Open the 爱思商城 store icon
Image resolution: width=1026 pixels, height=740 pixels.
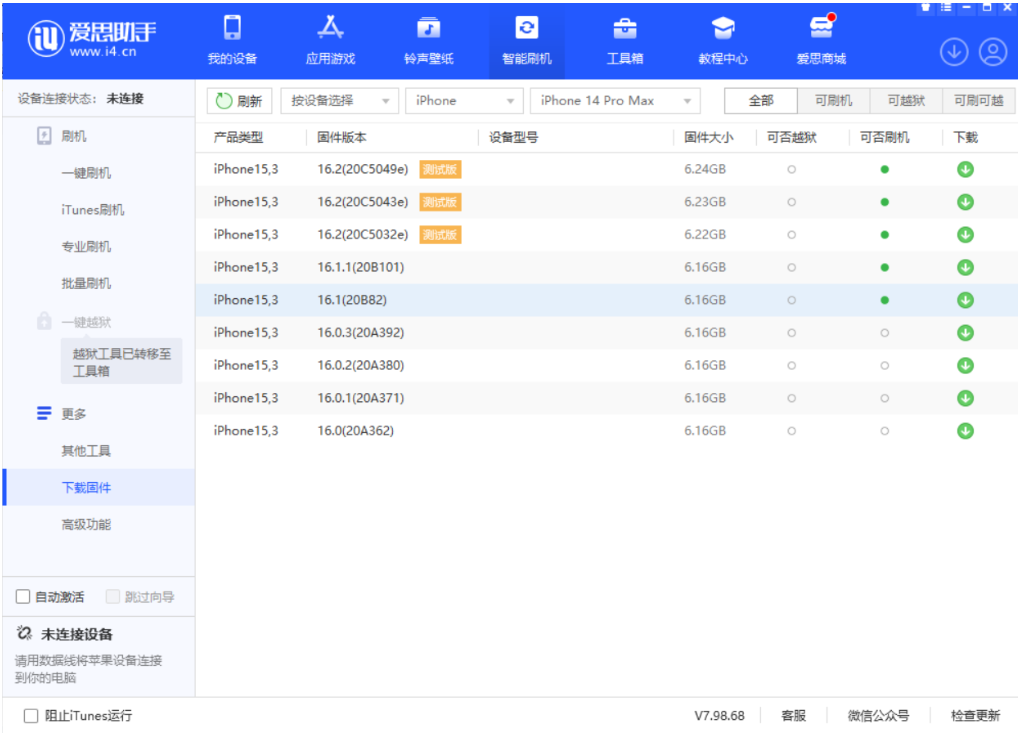coord(822,27)
